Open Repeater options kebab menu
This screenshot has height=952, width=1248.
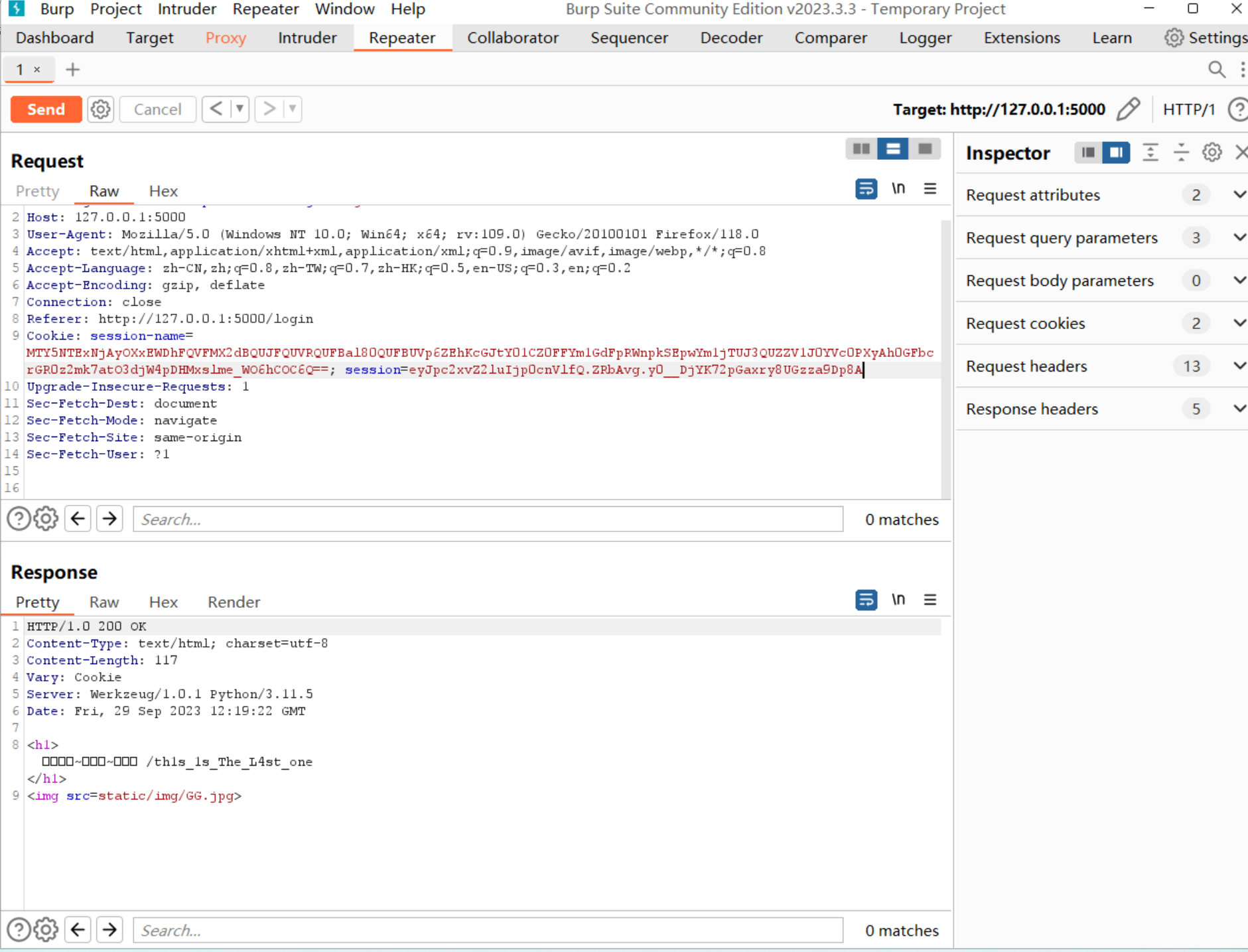coord(1242,69)
